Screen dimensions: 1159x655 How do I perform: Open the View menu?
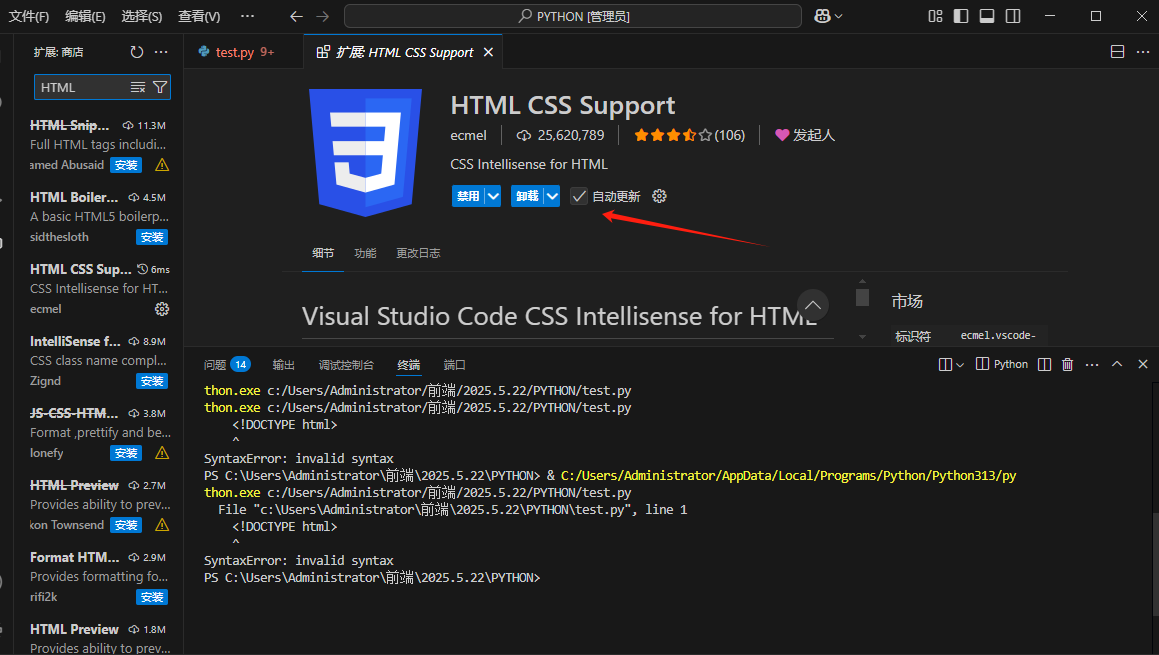click(x=199, y=16)
